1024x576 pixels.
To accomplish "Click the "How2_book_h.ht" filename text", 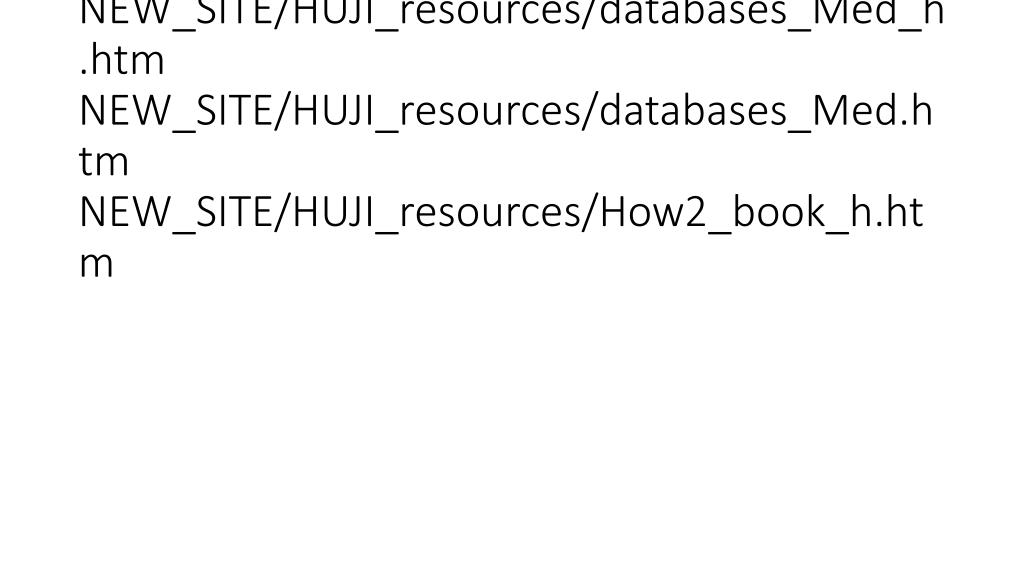I will (761, 213).
